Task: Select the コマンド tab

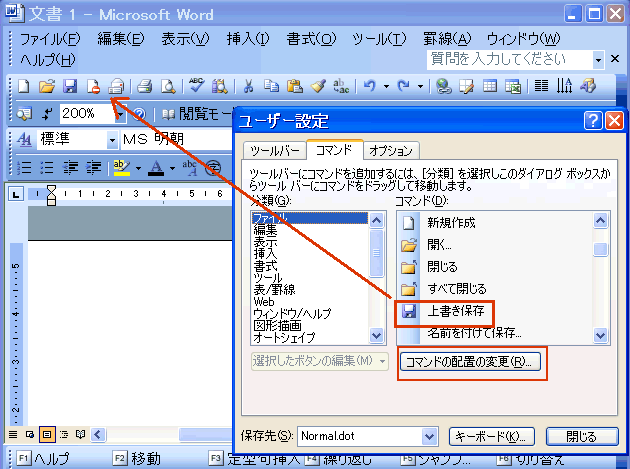Action: pyautogui.click(x=334, y=150)
